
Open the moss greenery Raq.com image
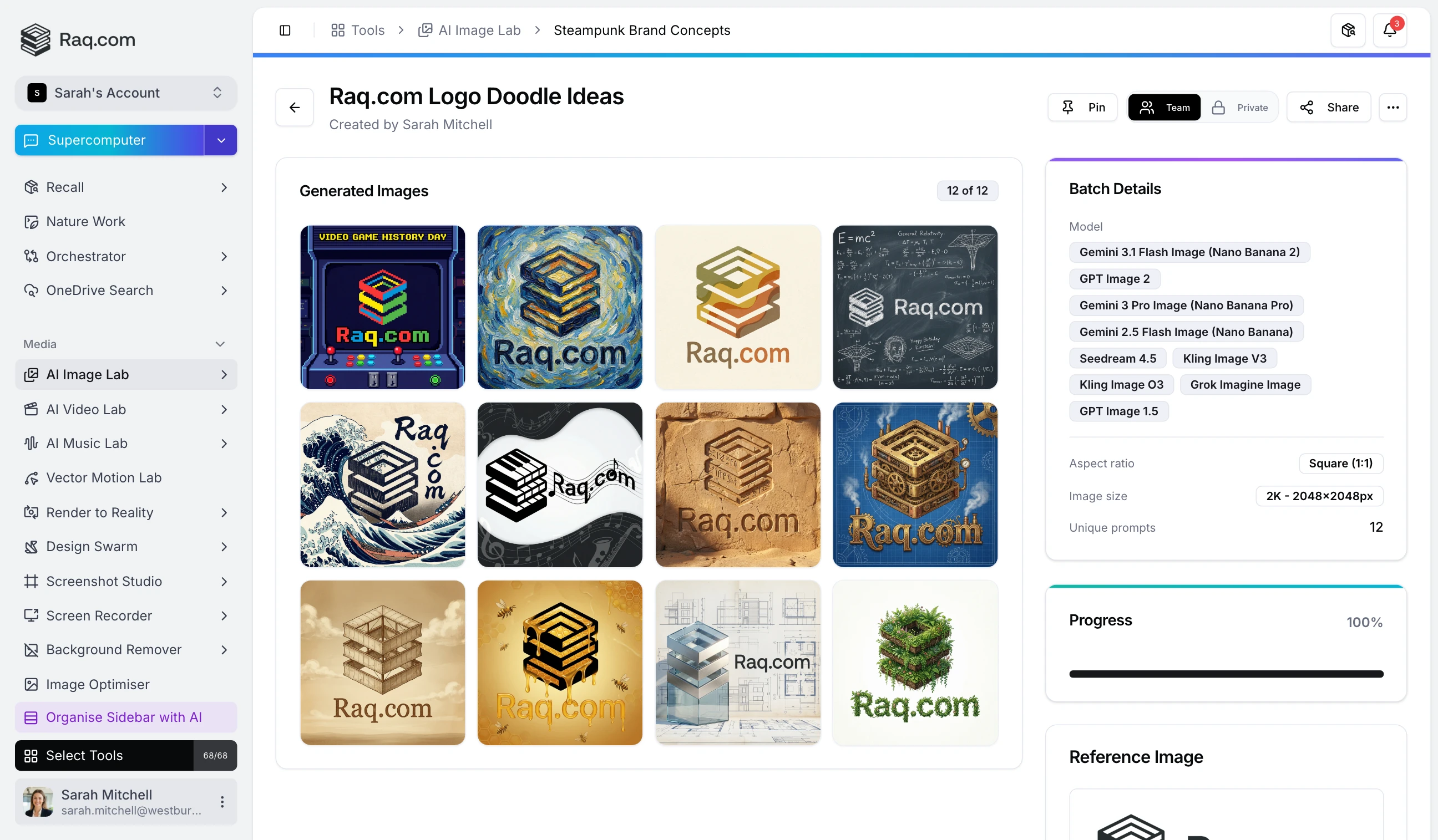[915, 663]
